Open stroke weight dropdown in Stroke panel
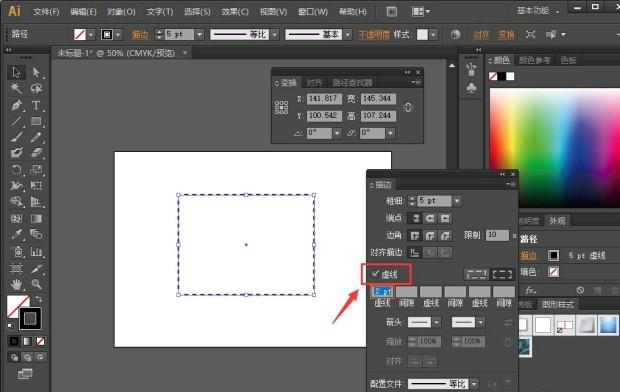 click(457, 201)
